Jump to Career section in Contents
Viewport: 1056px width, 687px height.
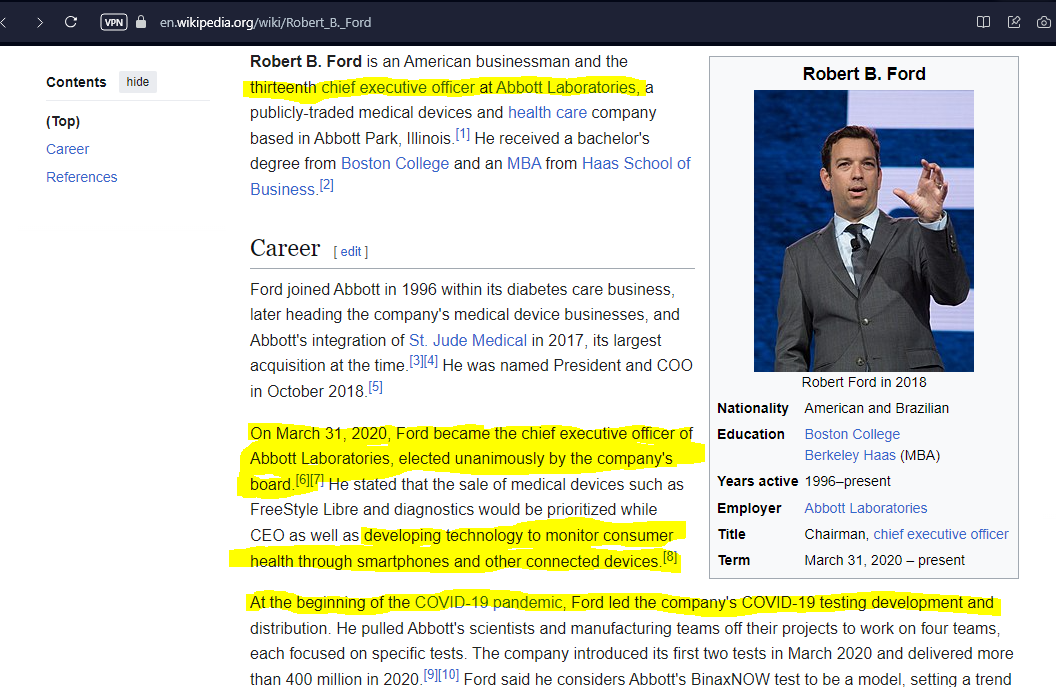click(x=67, y=149)
